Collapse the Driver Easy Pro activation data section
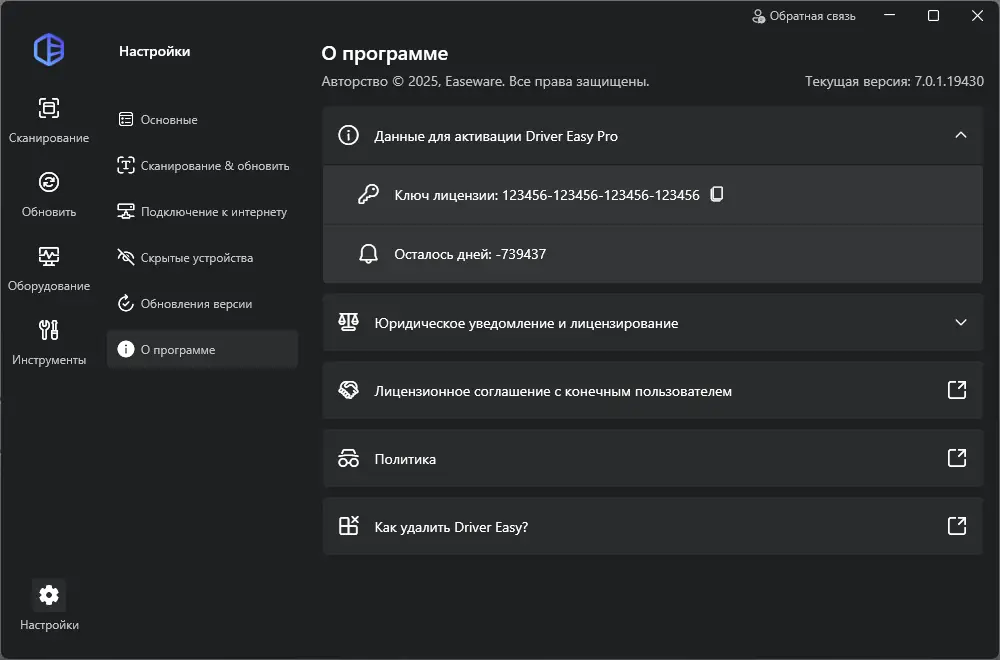The width and height of the screenshot is (1000, 660). [961, 134]
